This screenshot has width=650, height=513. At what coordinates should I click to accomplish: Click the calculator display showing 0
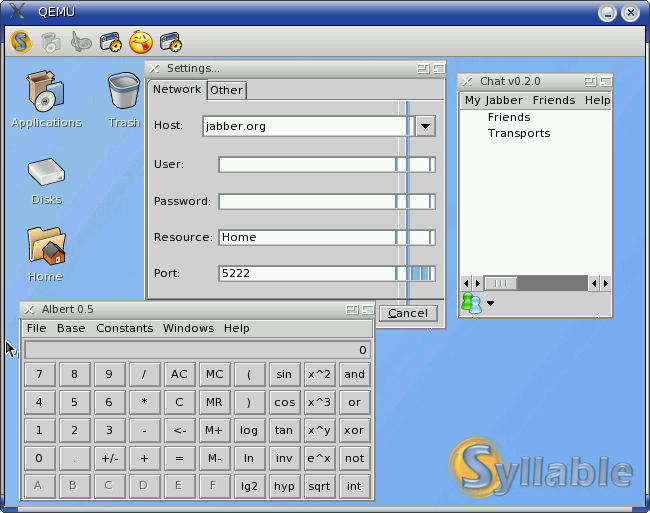point(198,350)
